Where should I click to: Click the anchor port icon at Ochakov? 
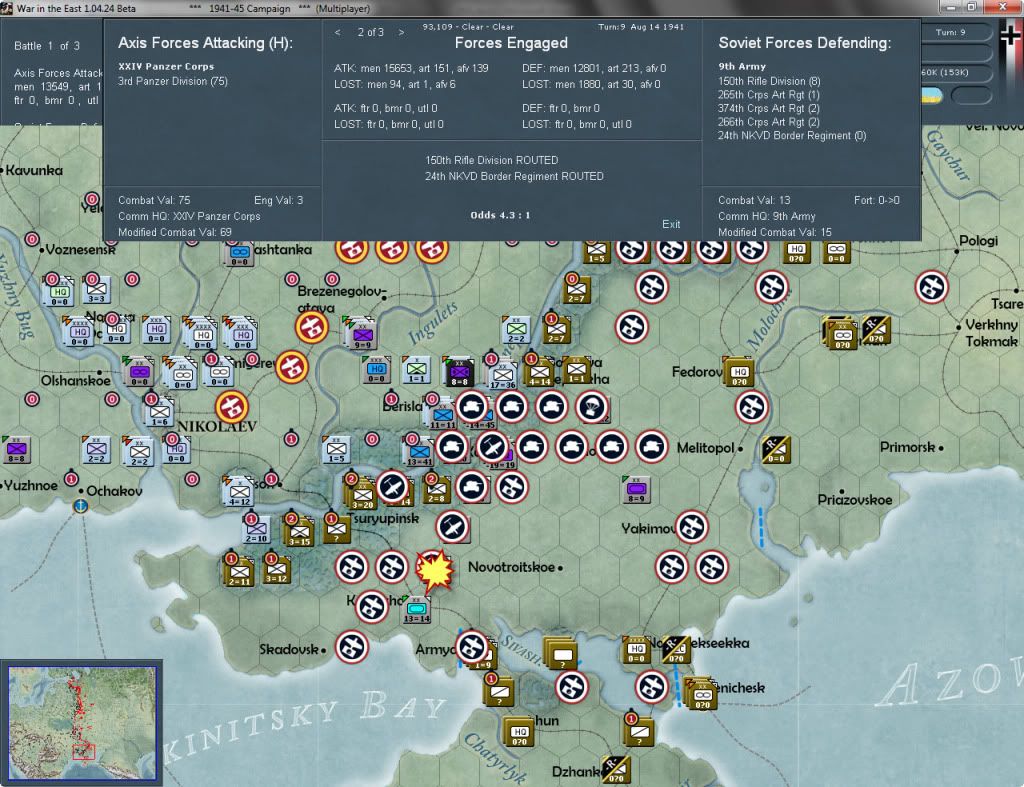[x=80, y=506]
